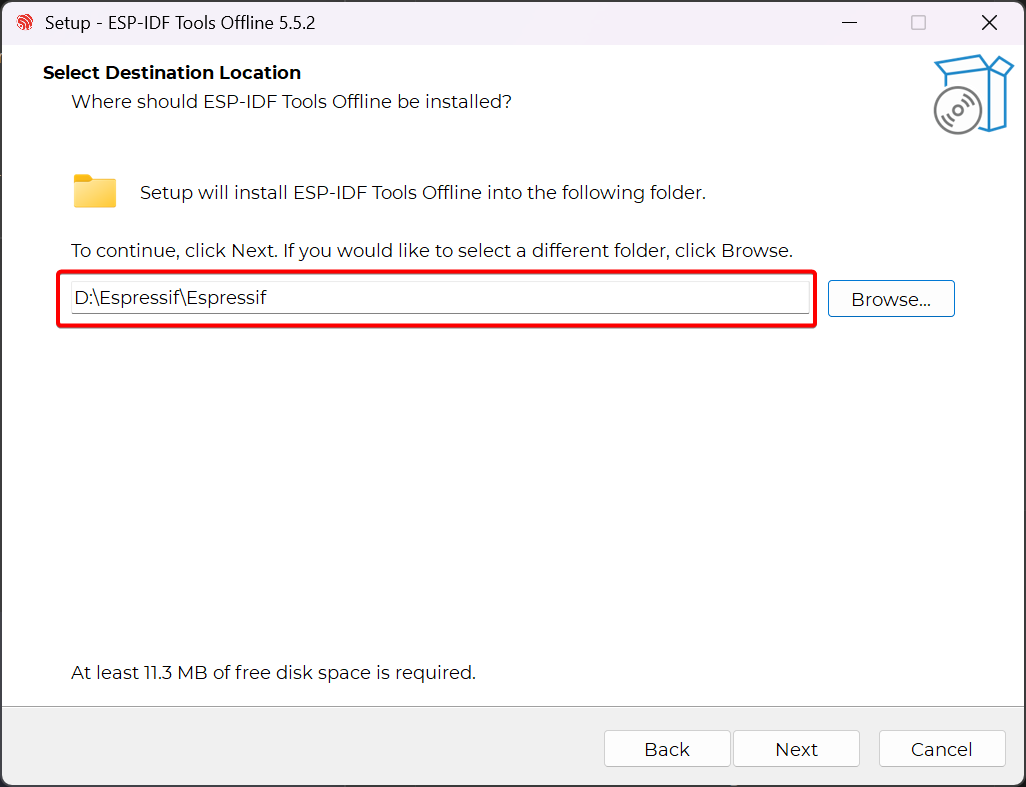This screenshot has height=787, width=1026.
Task: Click the free disk space requirement text
Action: pos(273,673)
